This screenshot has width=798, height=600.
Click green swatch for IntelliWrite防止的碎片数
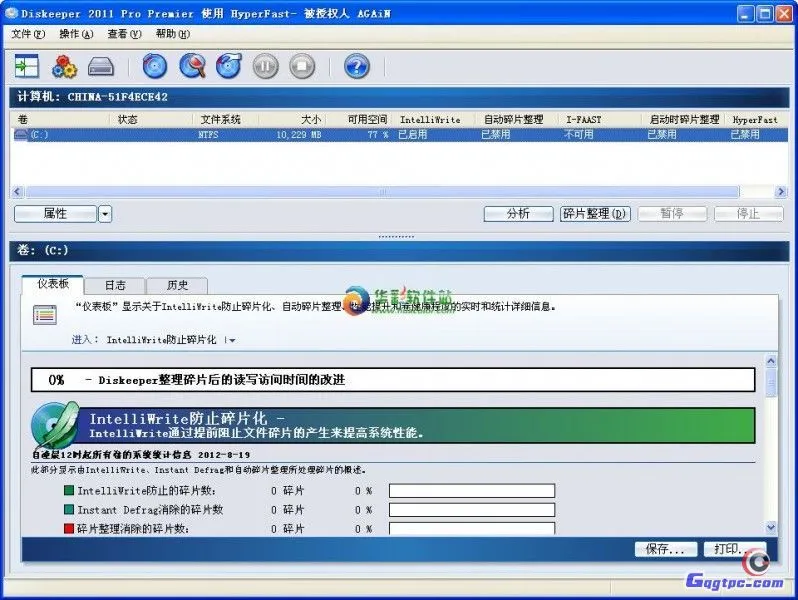pos(69,491)
